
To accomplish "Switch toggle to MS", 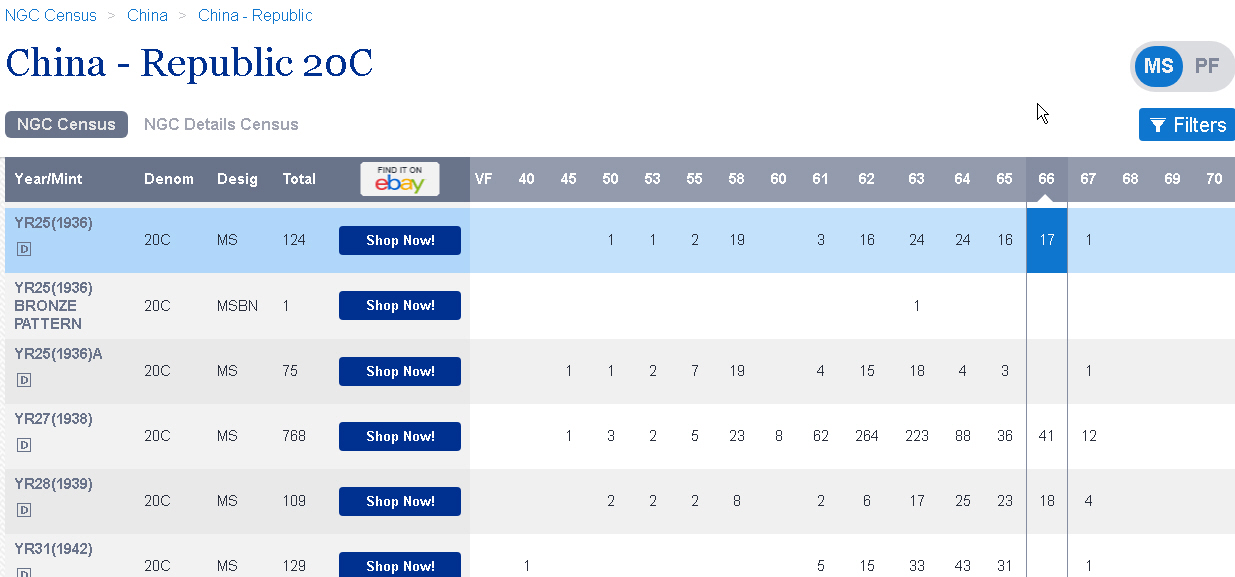I will click(x=1159, y=66).
